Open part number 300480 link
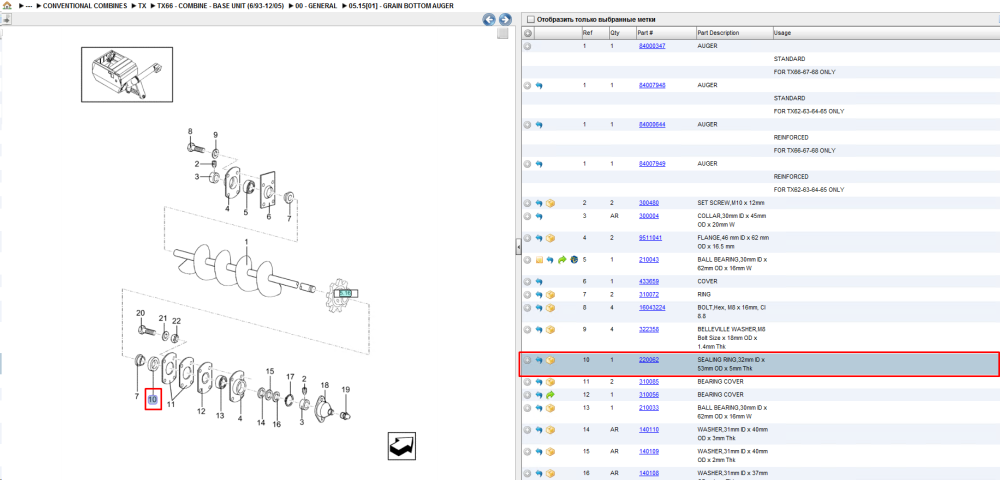The image size is (1000, 480). (649, 203)
